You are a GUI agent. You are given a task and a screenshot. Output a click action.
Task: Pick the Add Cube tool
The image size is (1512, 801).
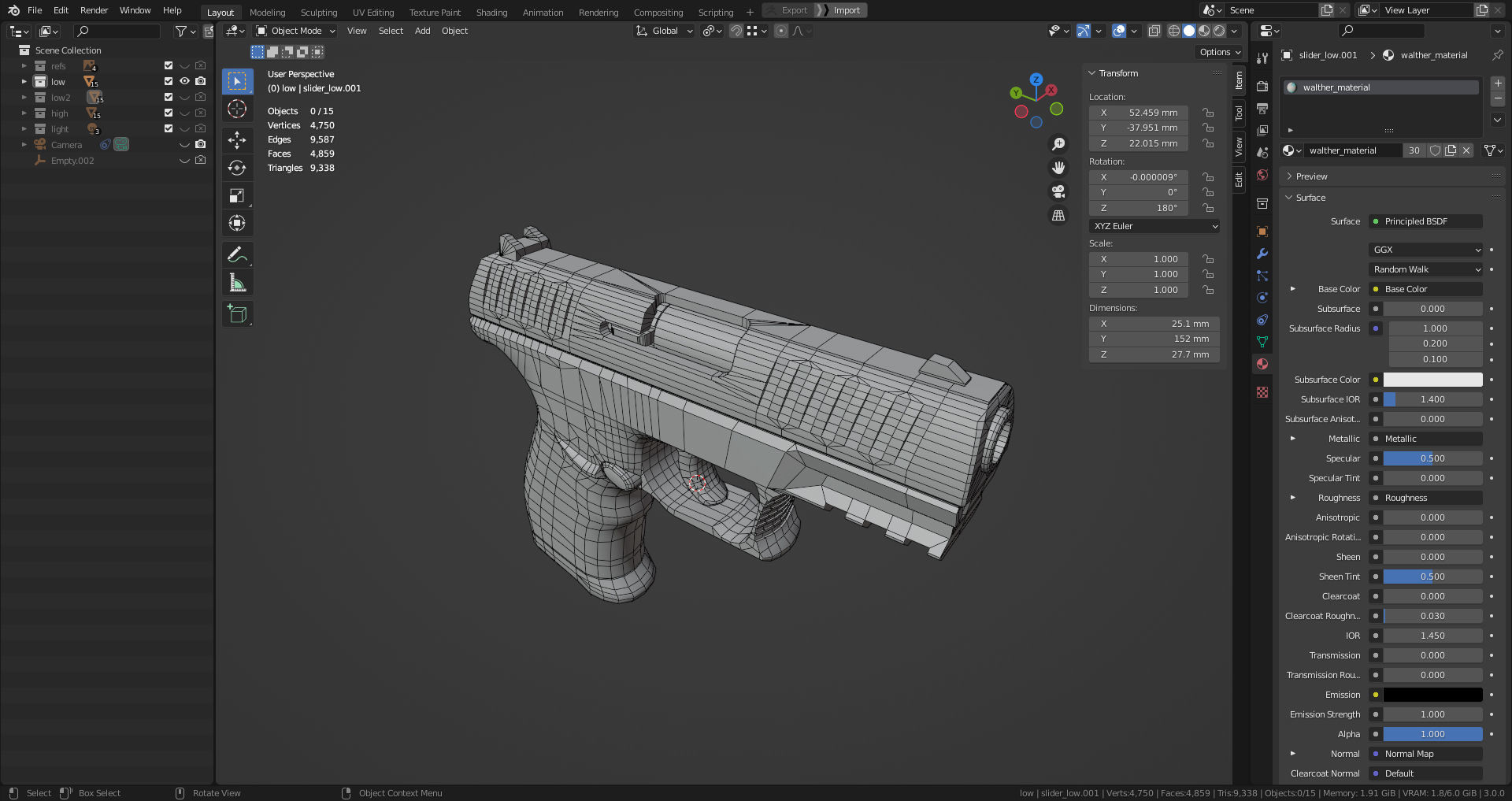pyautogui.click(x=237, y=313)
